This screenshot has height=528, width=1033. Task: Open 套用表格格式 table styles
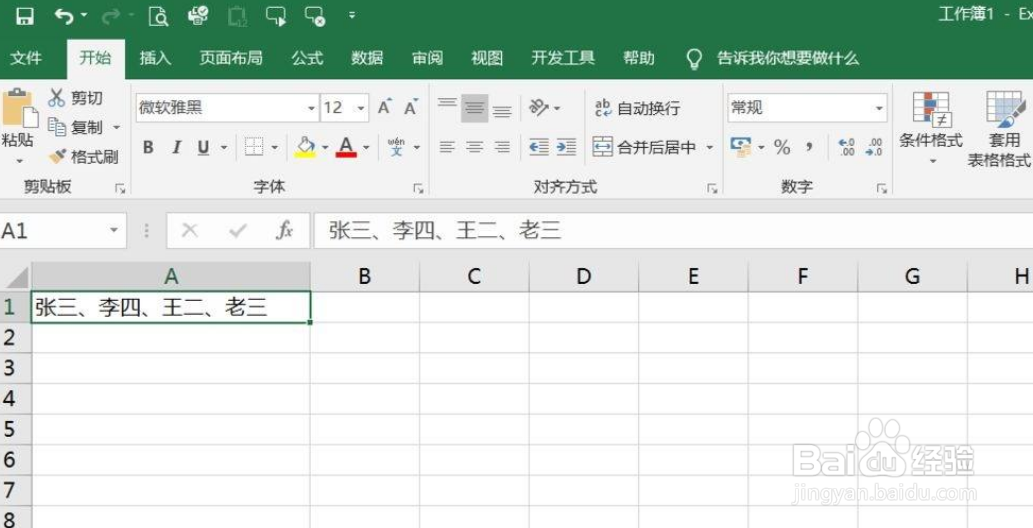pyautogui.click(x=999, y=128)
